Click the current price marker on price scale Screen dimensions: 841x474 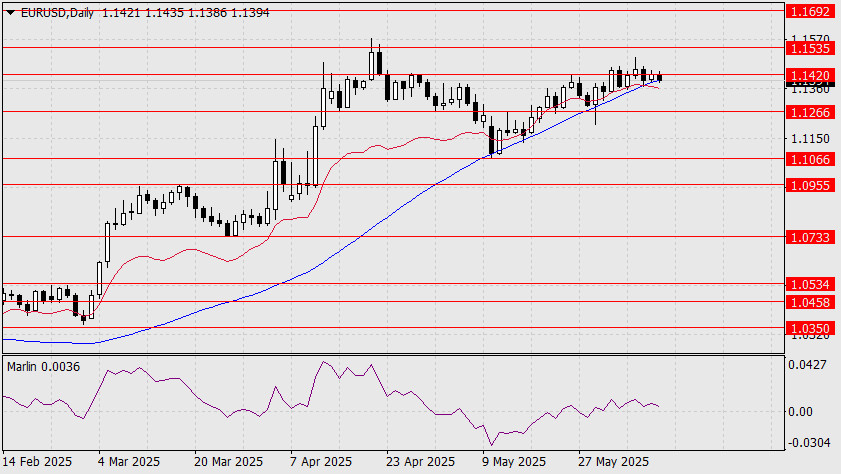click(810, 84)
